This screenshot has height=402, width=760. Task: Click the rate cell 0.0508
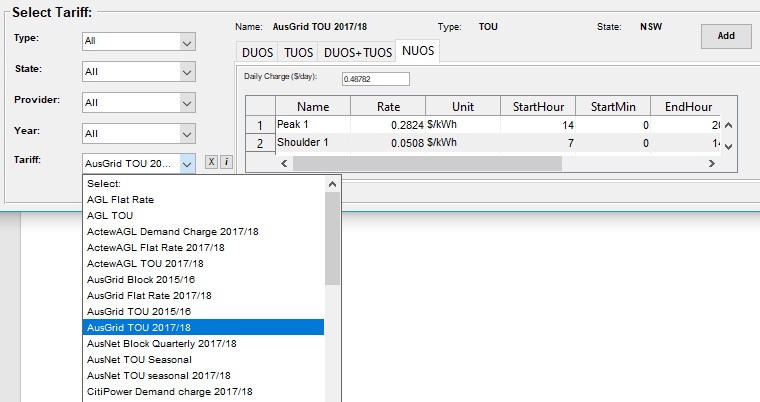pyautogui.click(x=388, y=143)
